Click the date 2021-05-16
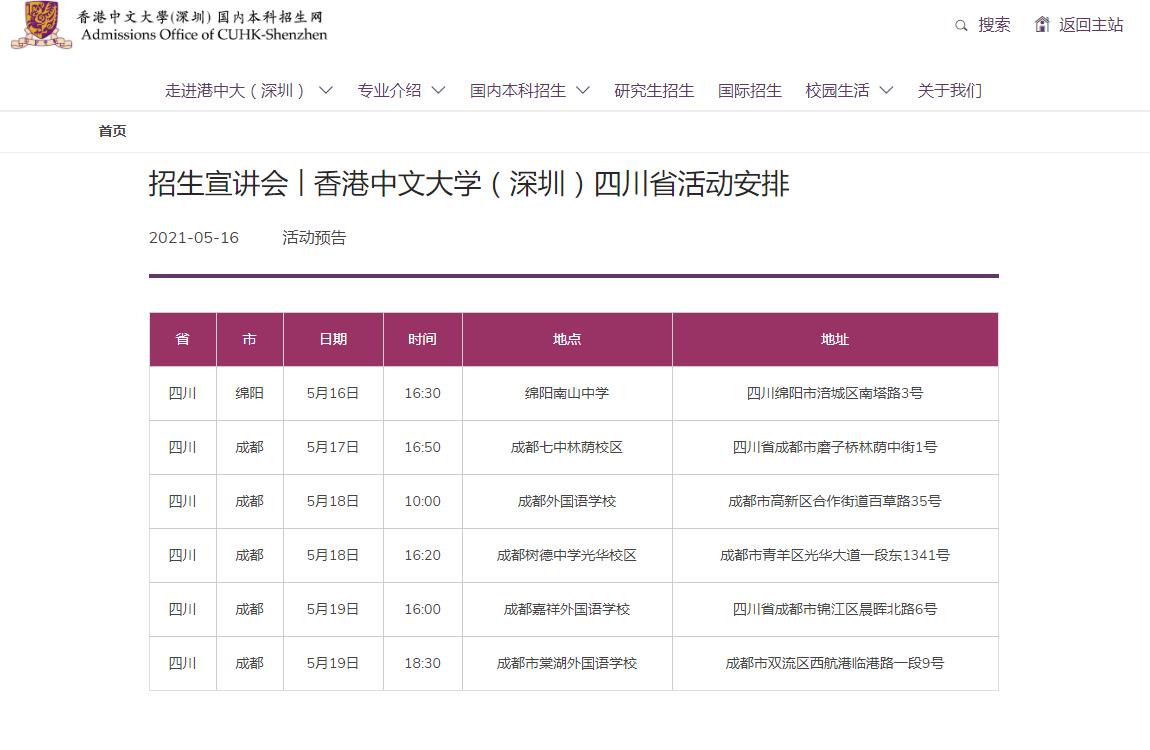 (x=194, y=238)
